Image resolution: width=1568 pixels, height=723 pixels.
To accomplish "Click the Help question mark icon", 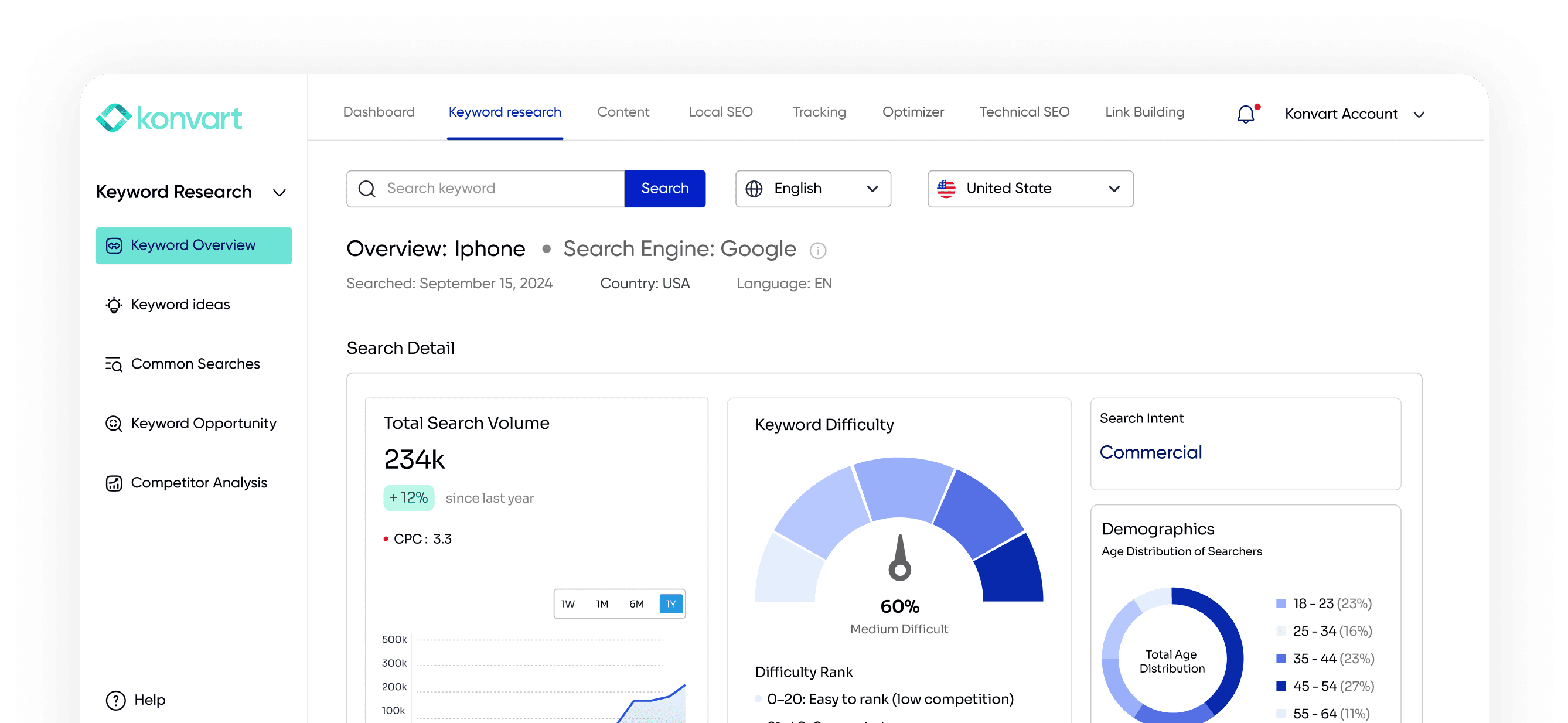I will tap(115, 700).
